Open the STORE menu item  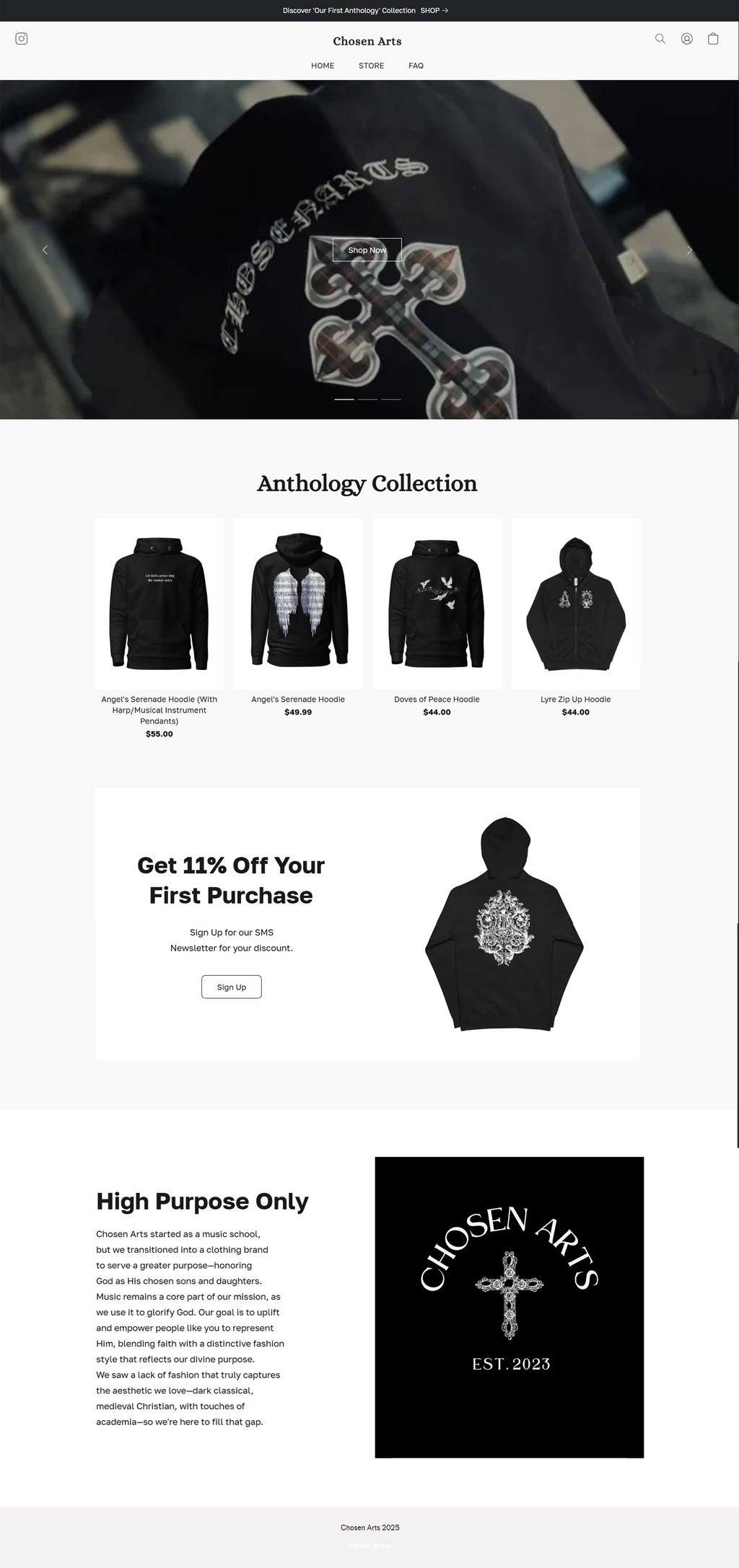click(x=371, y=66)
